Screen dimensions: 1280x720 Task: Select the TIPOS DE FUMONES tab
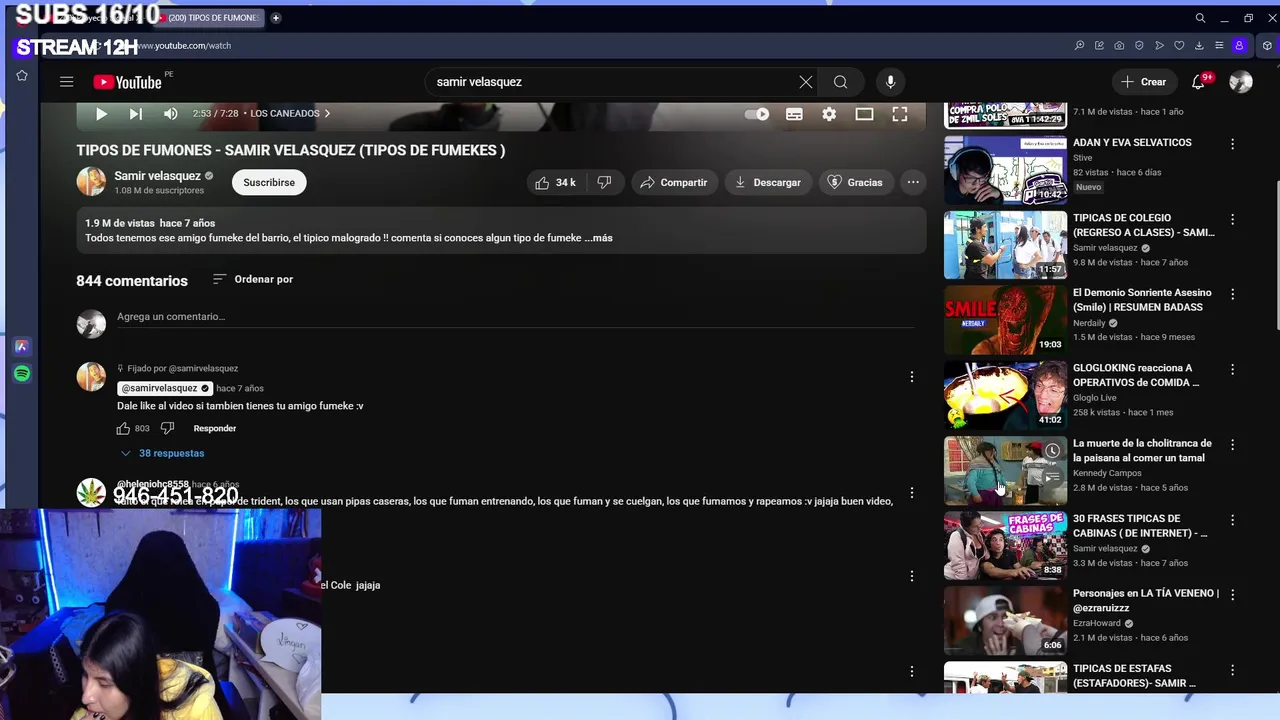210,18
